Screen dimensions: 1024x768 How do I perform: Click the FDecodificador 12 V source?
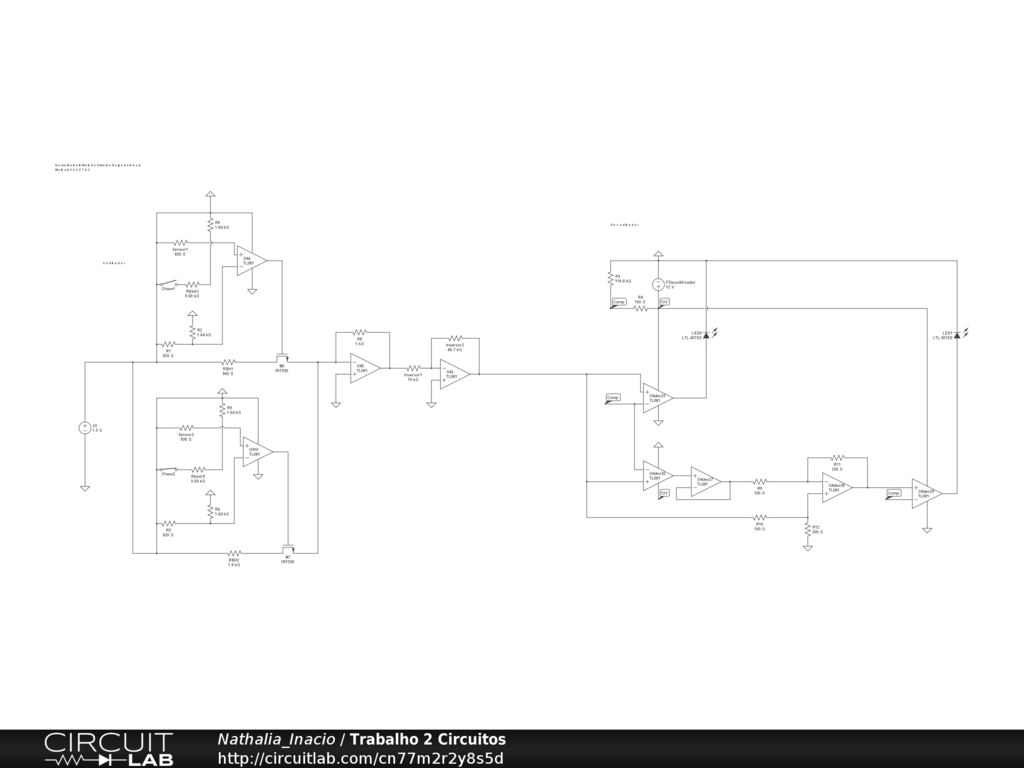(658, 284)
